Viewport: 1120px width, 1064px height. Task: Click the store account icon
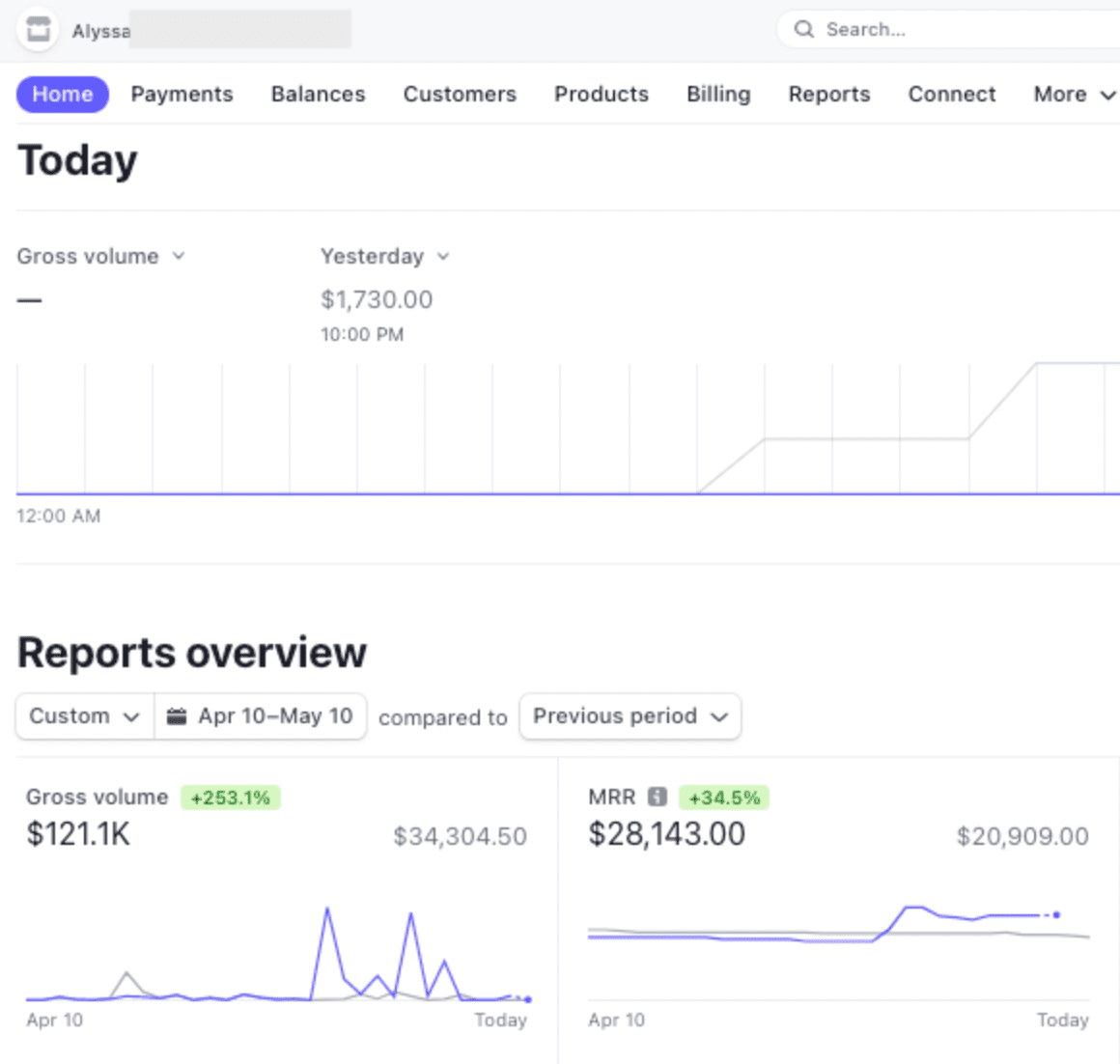click(39, 30)
